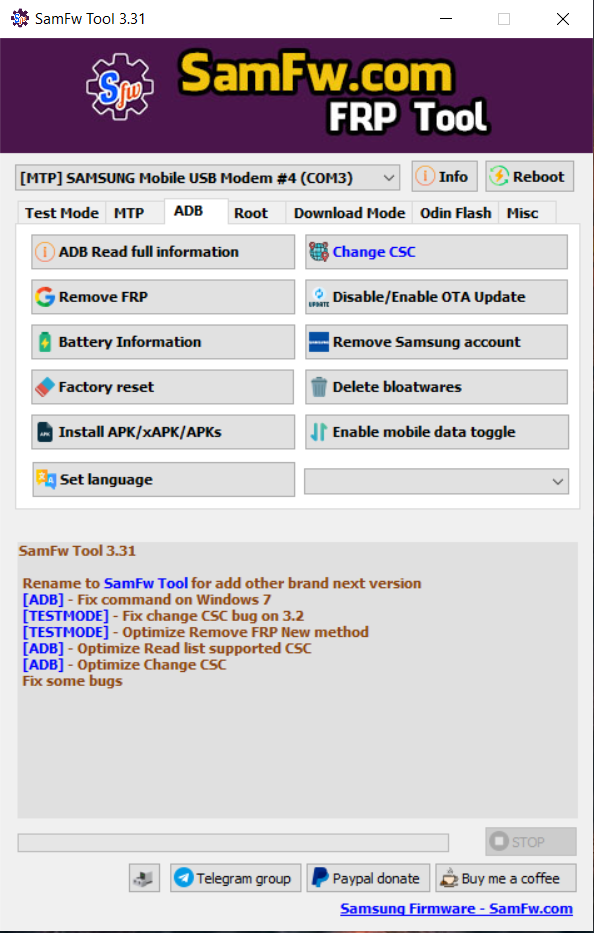Click the globe icon on Change CSC
Screen dimensions: 594x933
[x=319, y=252]
